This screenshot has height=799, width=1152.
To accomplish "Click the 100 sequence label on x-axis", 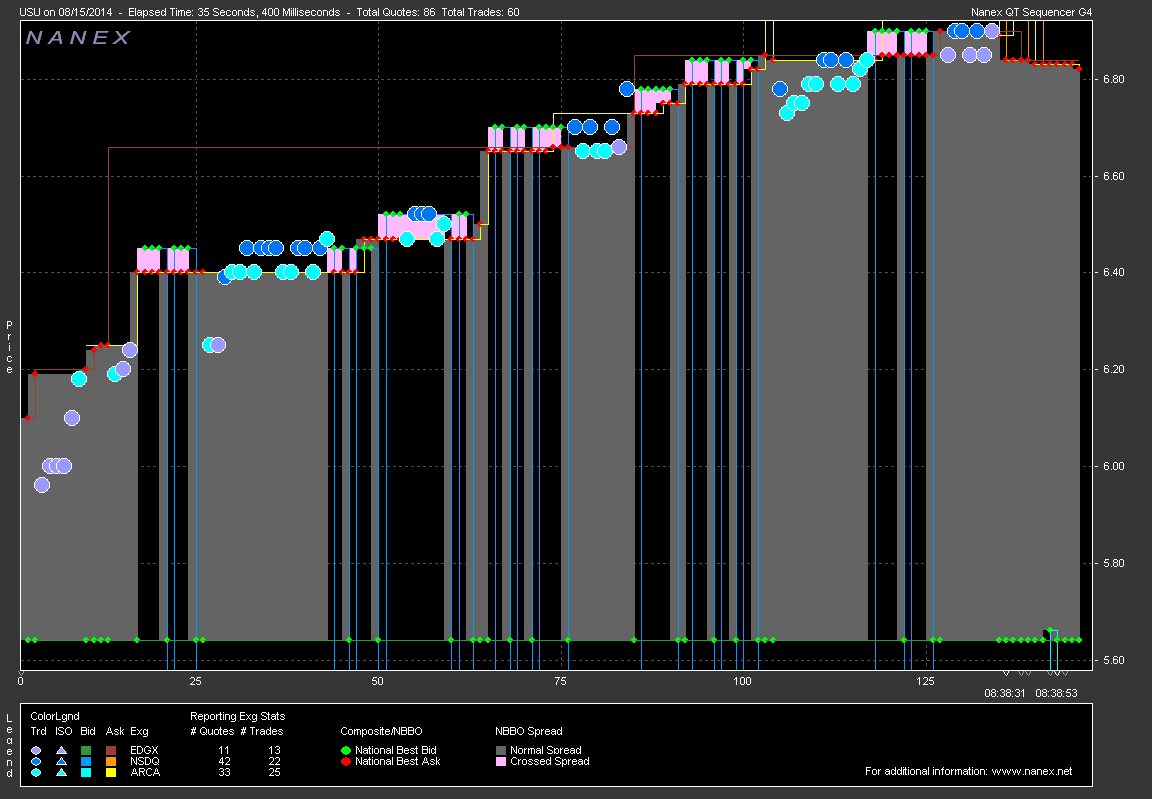I will click(x=743, y=682).
